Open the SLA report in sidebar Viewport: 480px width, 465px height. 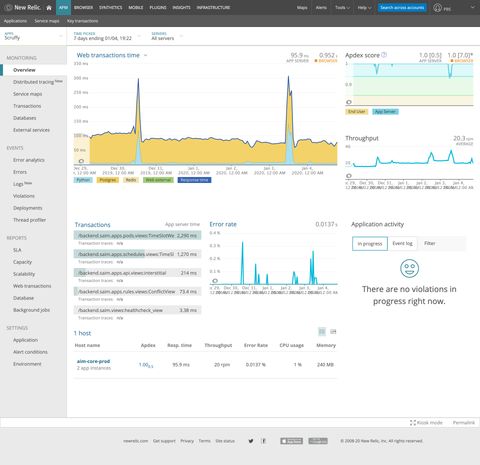click(17, 250)
